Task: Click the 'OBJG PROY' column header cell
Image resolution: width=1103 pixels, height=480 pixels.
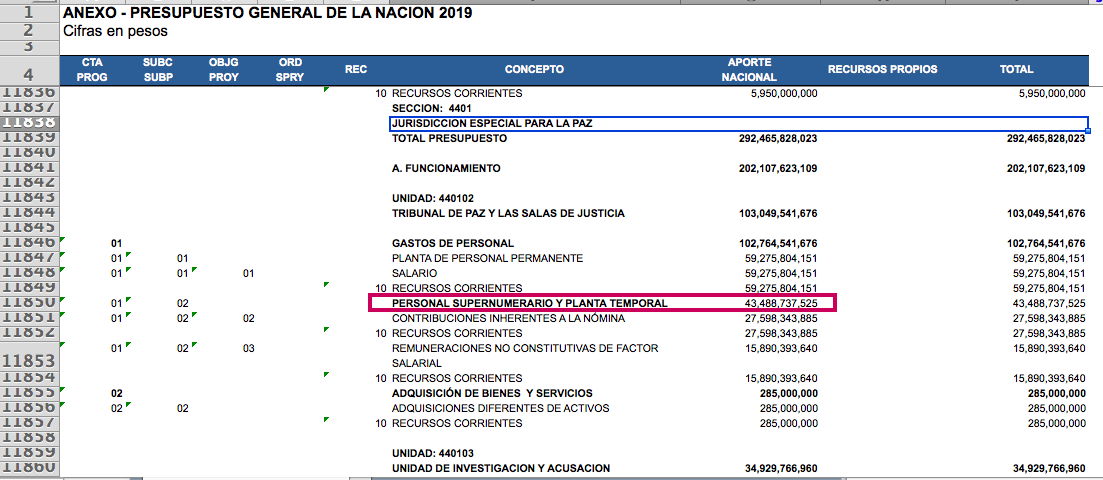Action: 224,70
